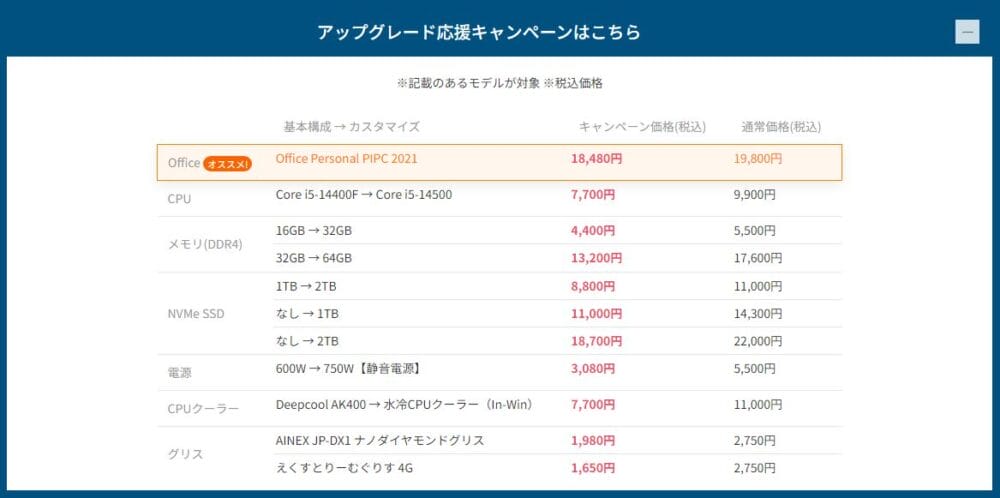Click the Core i5-14400F → Core i5-14500 row
The height and width of the screenshot is (498, 1000).
pos(364,194)
